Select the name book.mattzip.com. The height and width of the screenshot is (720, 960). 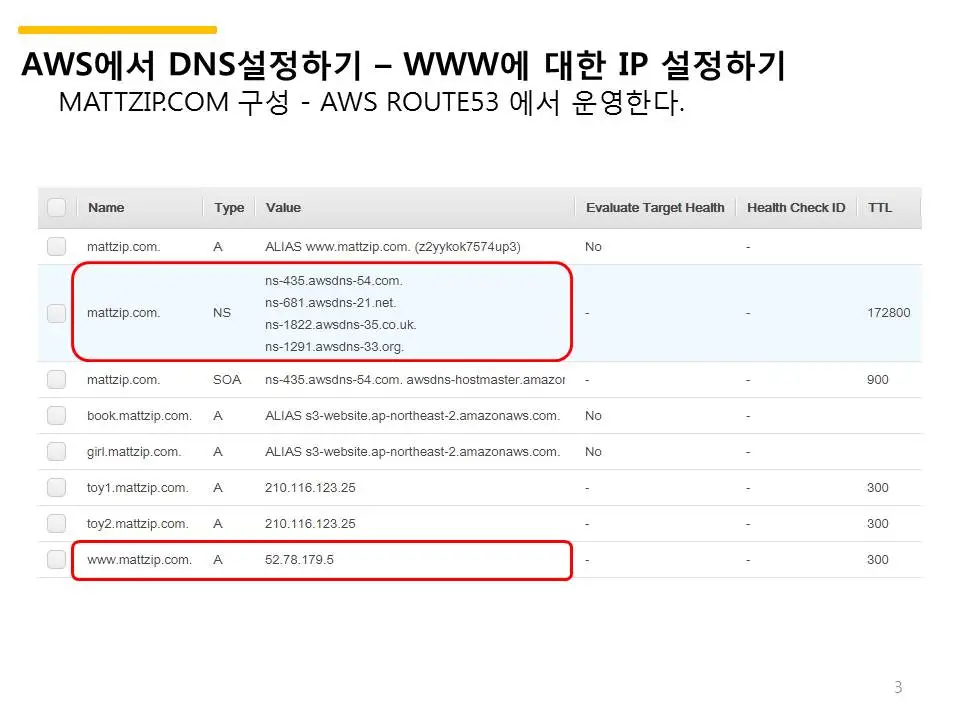pos(139,416)
